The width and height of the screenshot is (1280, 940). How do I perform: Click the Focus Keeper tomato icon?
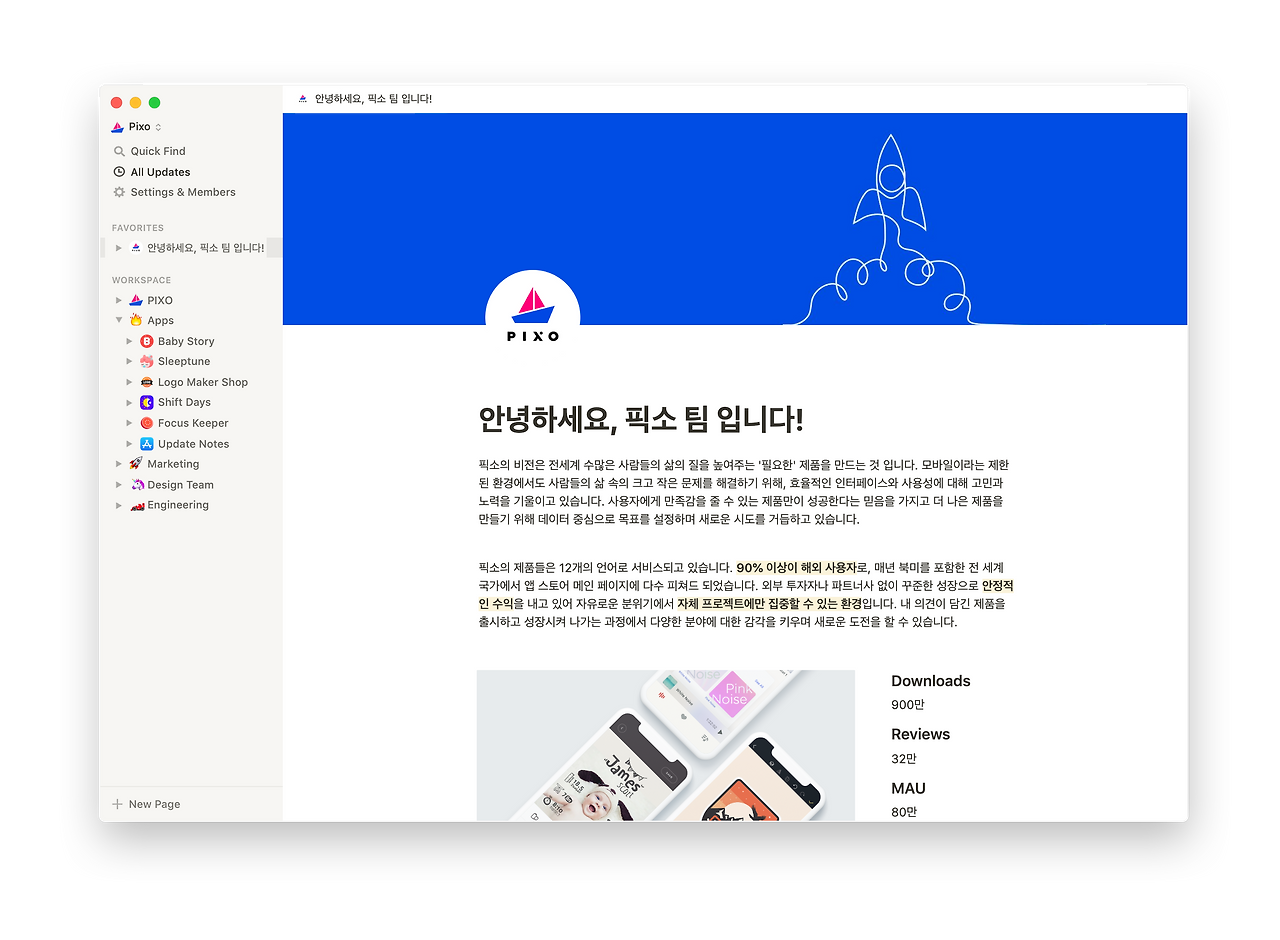pyautogui.click(x=147, y=423)
